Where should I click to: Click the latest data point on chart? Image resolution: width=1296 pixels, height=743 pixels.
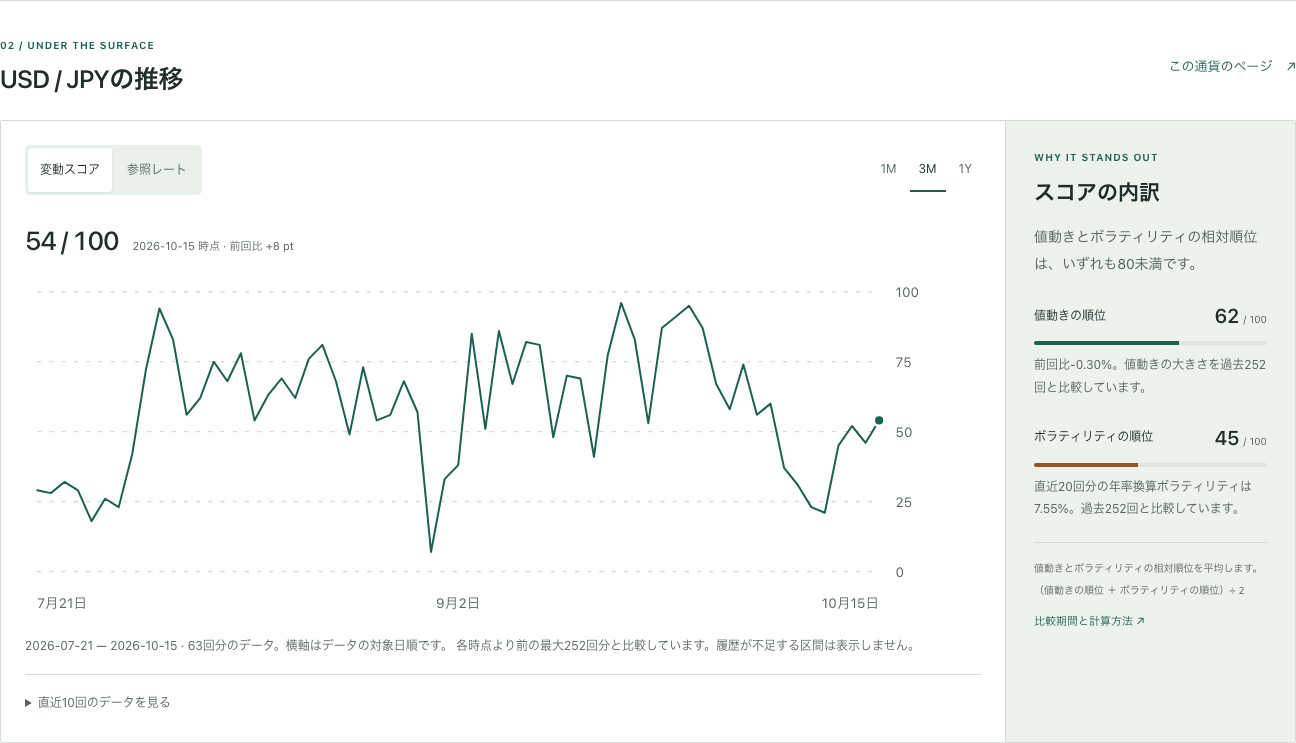[x=879, y=420]
